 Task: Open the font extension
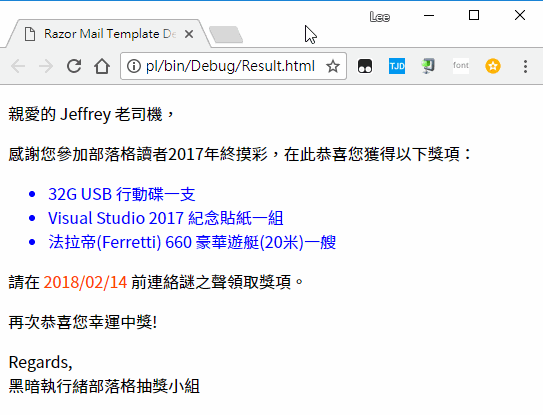461,65
